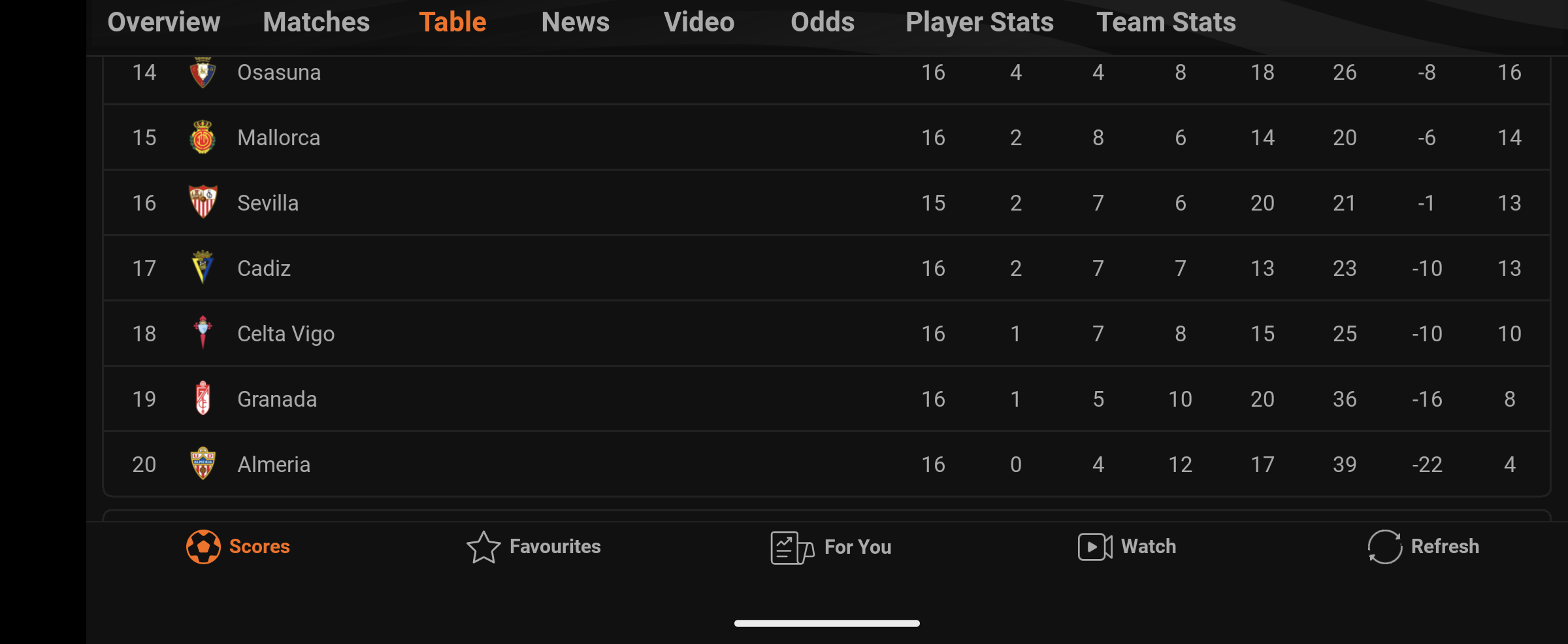1568x644 pixels.
Task: Click the Refresh circular arrow icon
Action: (1385, 547)
